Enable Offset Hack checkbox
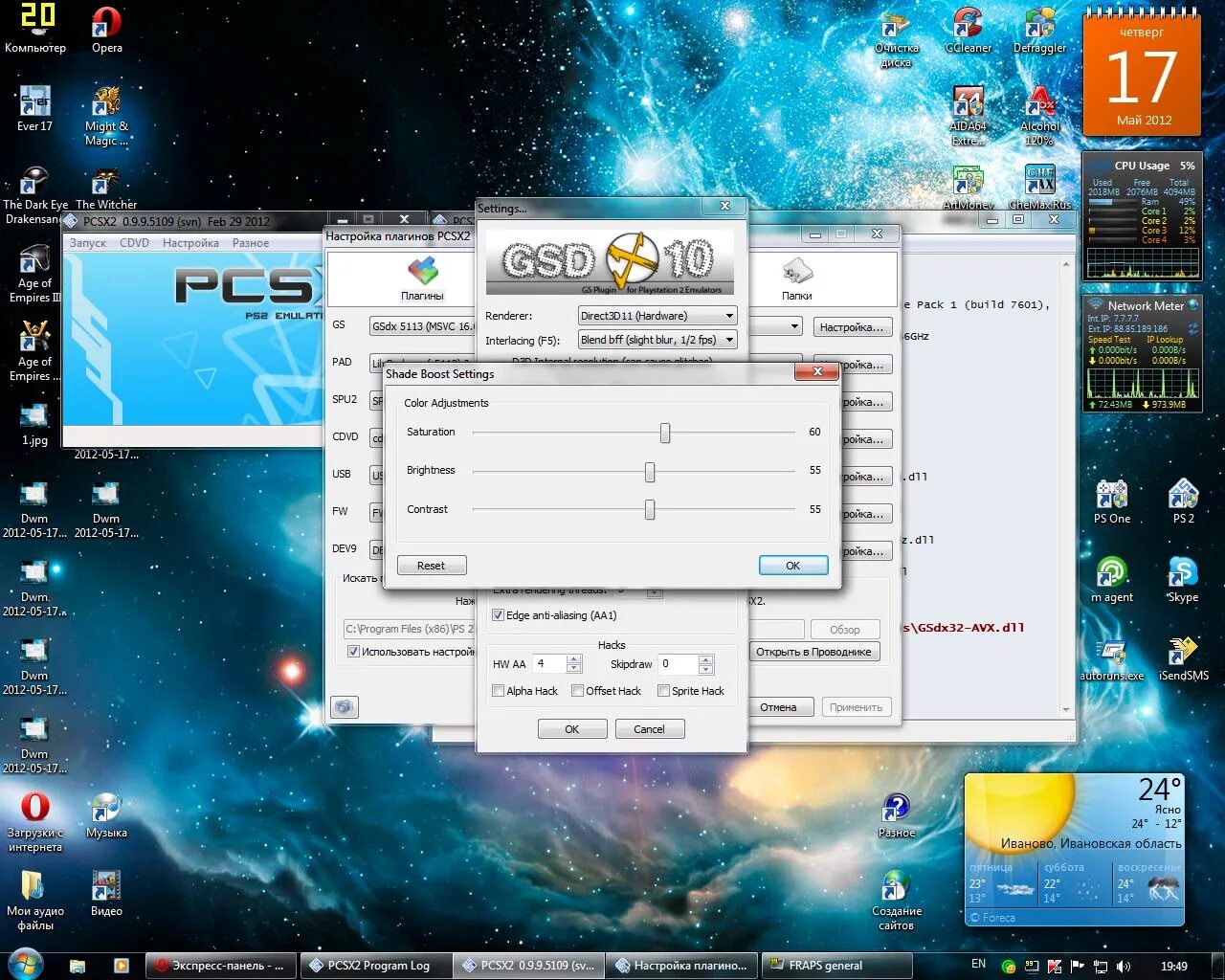The width and height of the screenshot is (1225, 980). pos(577,691)
